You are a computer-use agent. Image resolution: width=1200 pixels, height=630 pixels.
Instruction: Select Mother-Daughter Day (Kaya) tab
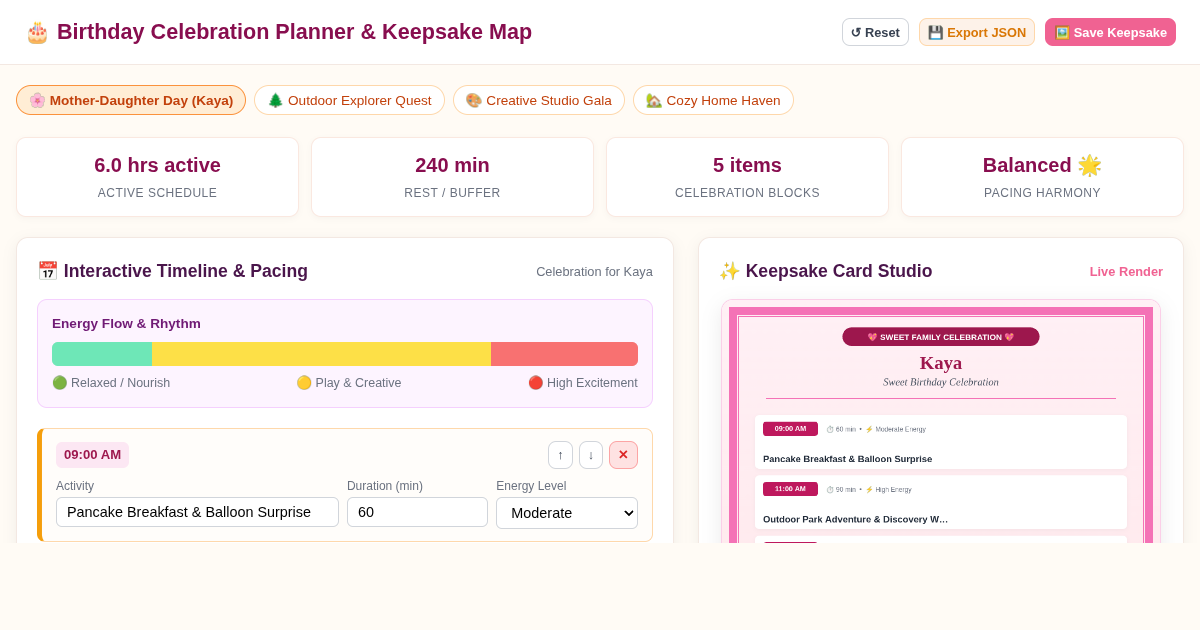tap(131, 100)
